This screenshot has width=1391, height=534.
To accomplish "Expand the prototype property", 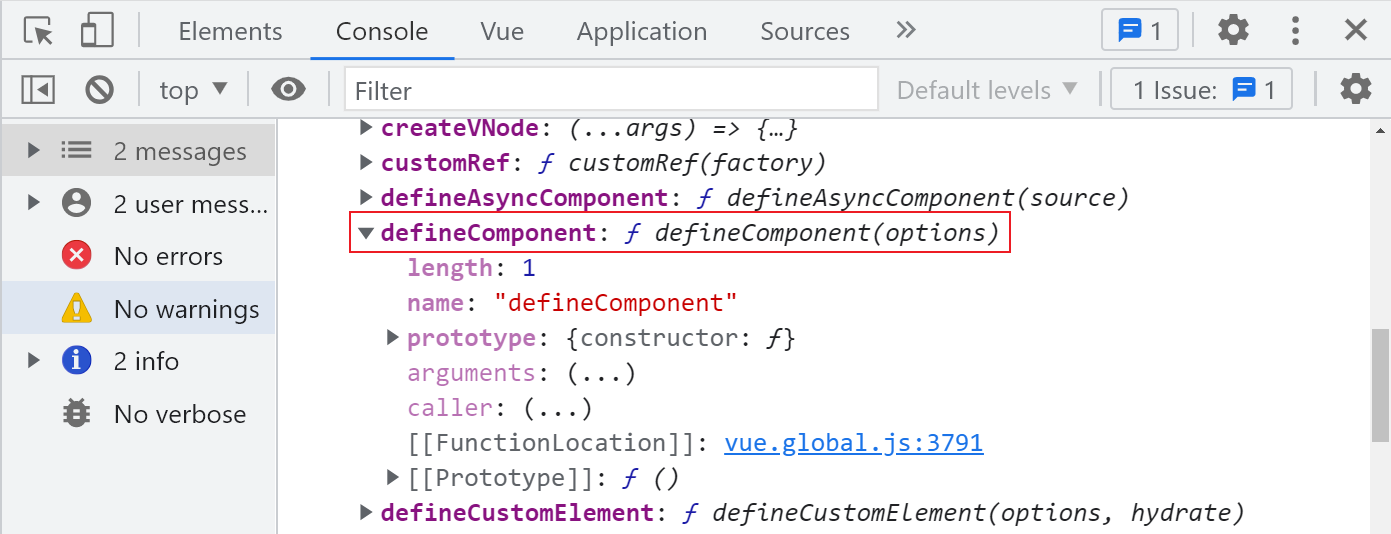I will point(393,338).
